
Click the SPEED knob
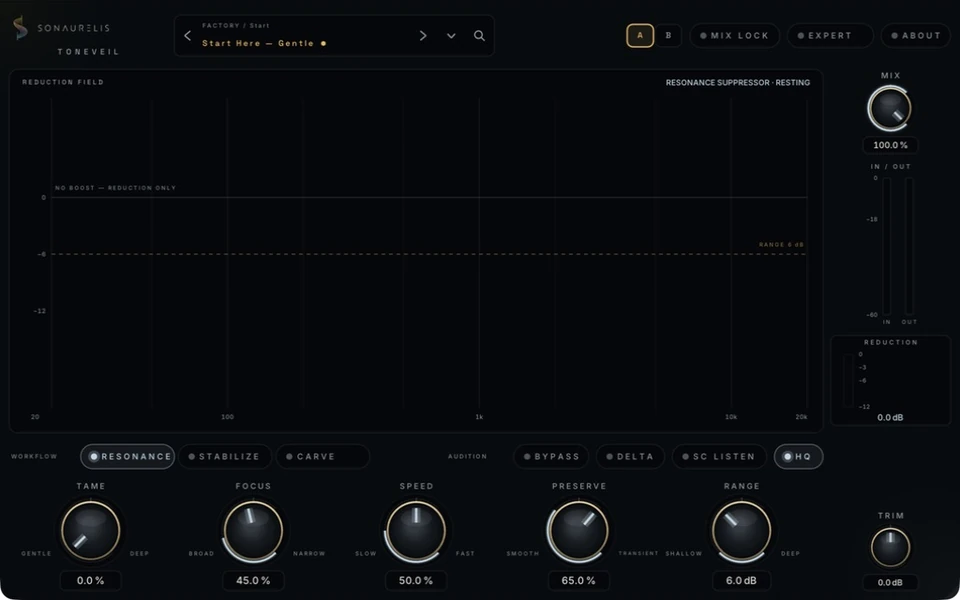[416, 531]
